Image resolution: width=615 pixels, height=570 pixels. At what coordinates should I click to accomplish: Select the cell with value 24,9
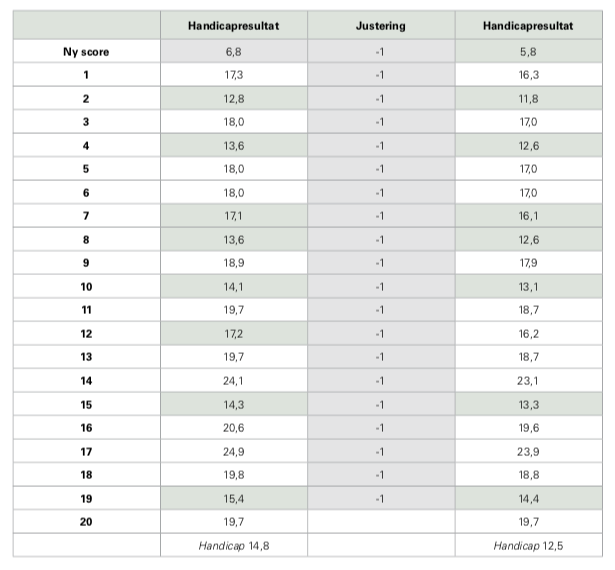(233, 452)
